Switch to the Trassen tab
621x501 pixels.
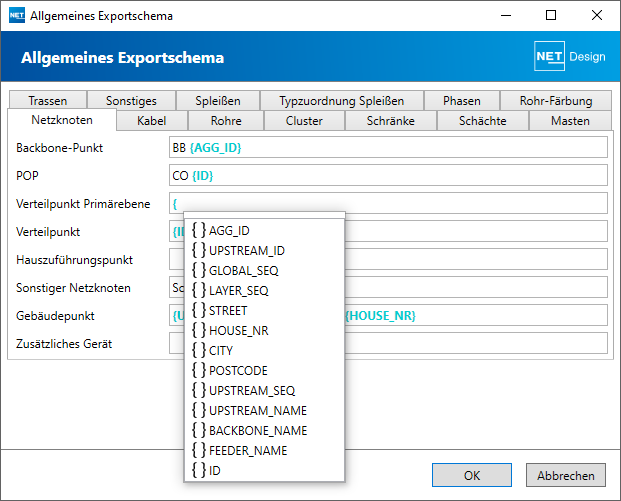coord(48,101)
